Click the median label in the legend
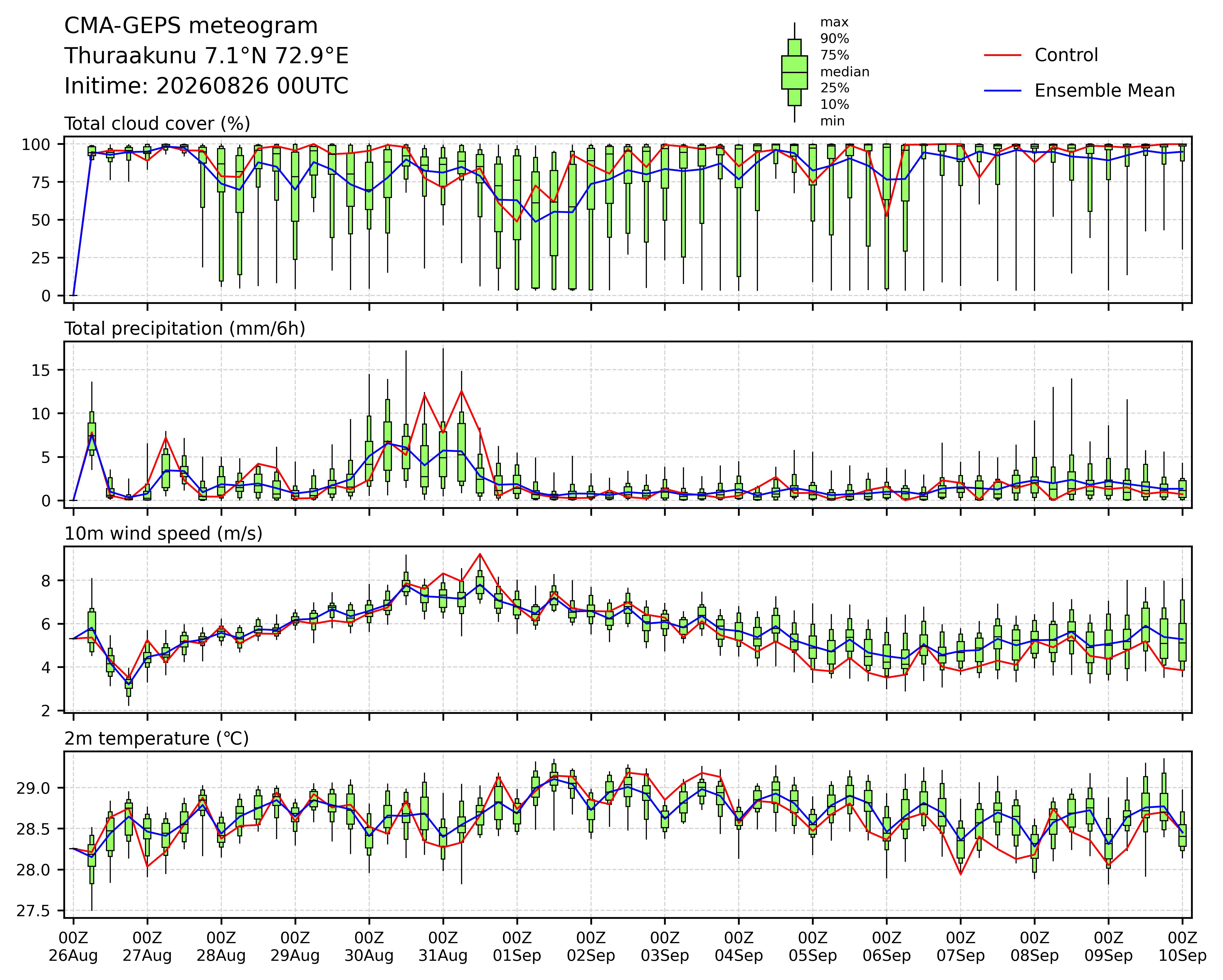Screen dimensions: 1223x980 click(x=845, y=72)
